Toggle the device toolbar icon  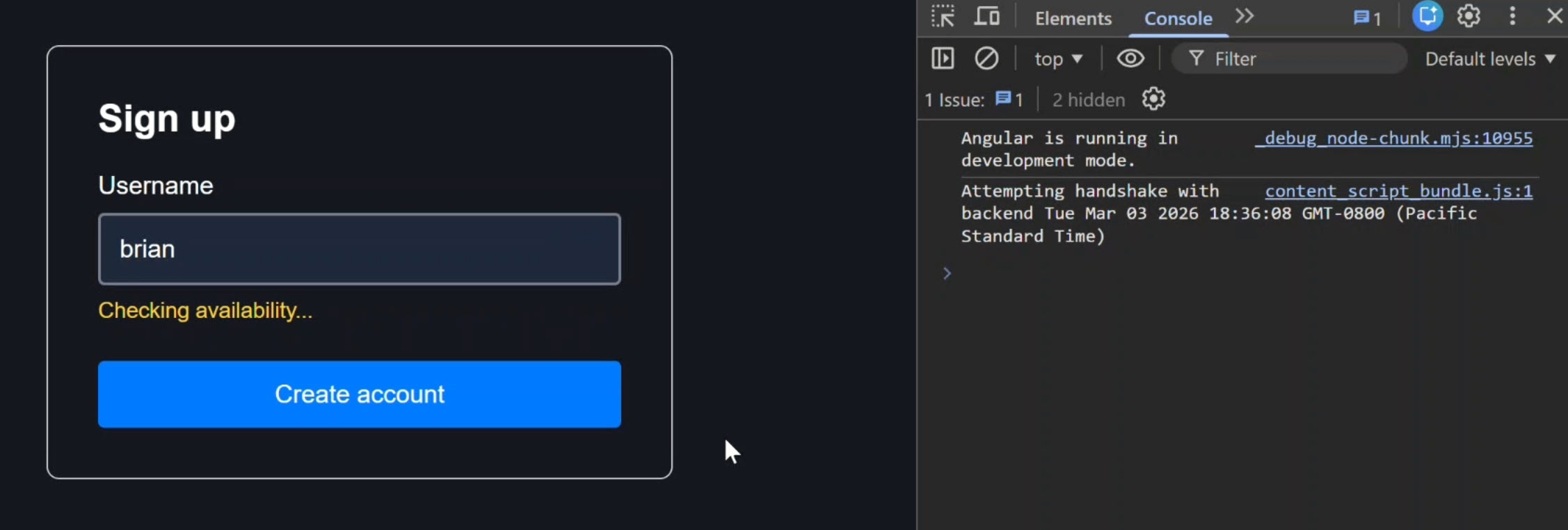(986, 17)
